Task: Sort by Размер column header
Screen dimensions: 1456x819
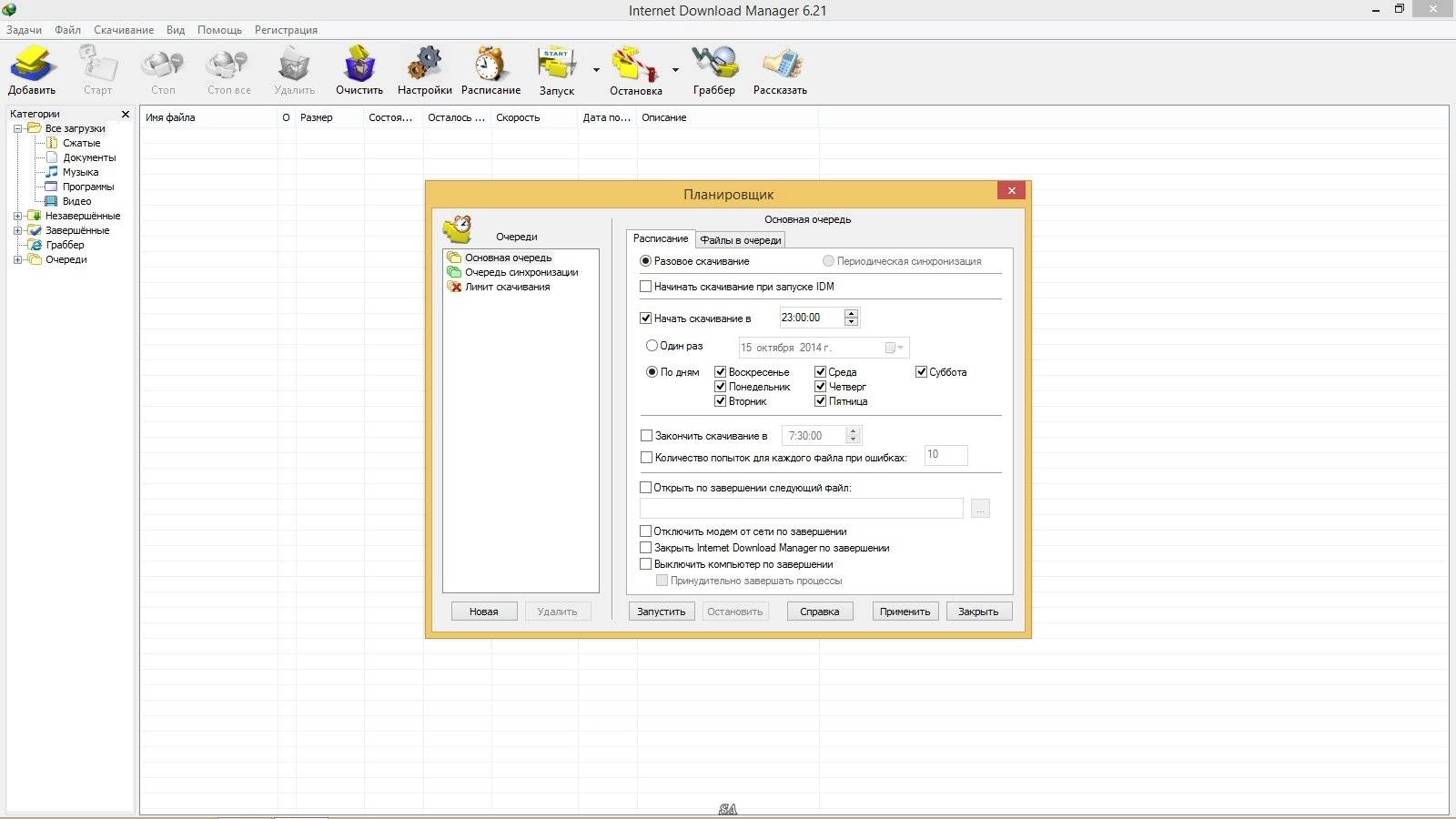Action: tap(329, 117)
